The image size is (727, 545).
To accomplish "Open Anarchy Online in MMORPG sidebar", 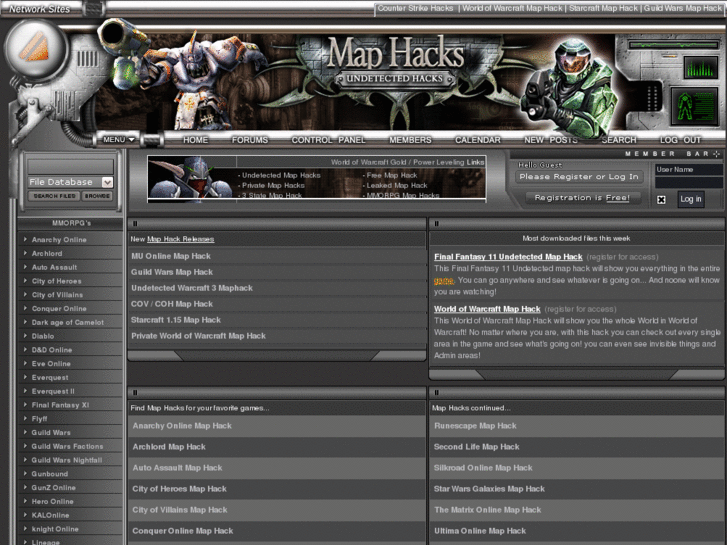I will click(59, 240).
